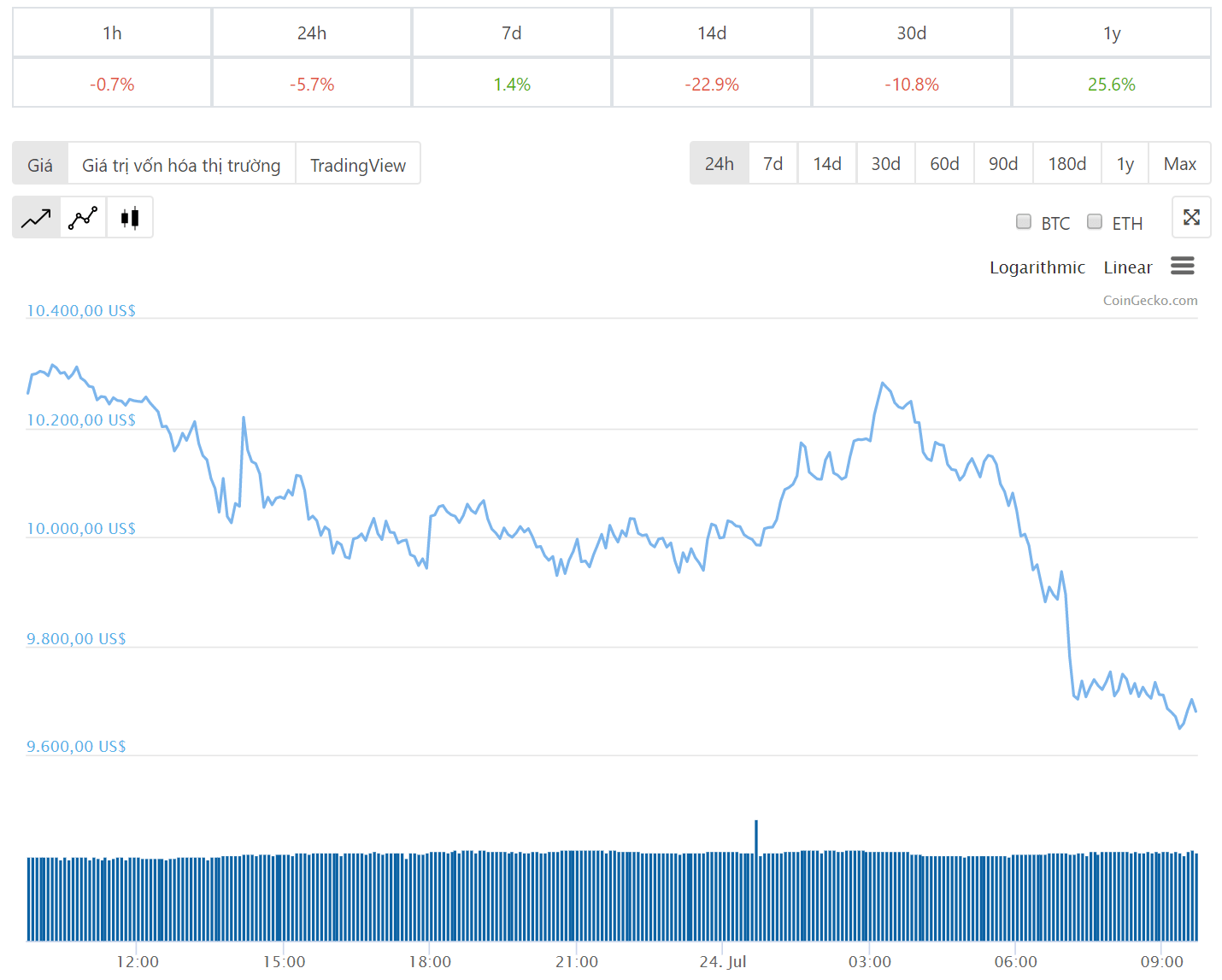The width and height of the screenshot is (1222, 980).
Task: Click the 12:00 time axis label
Action: pos(138,961)
